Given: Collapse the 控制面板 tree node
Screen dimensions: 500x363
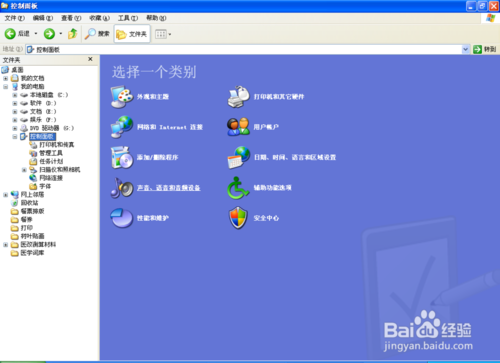Looking at the screenshot, I should point(15,137).
